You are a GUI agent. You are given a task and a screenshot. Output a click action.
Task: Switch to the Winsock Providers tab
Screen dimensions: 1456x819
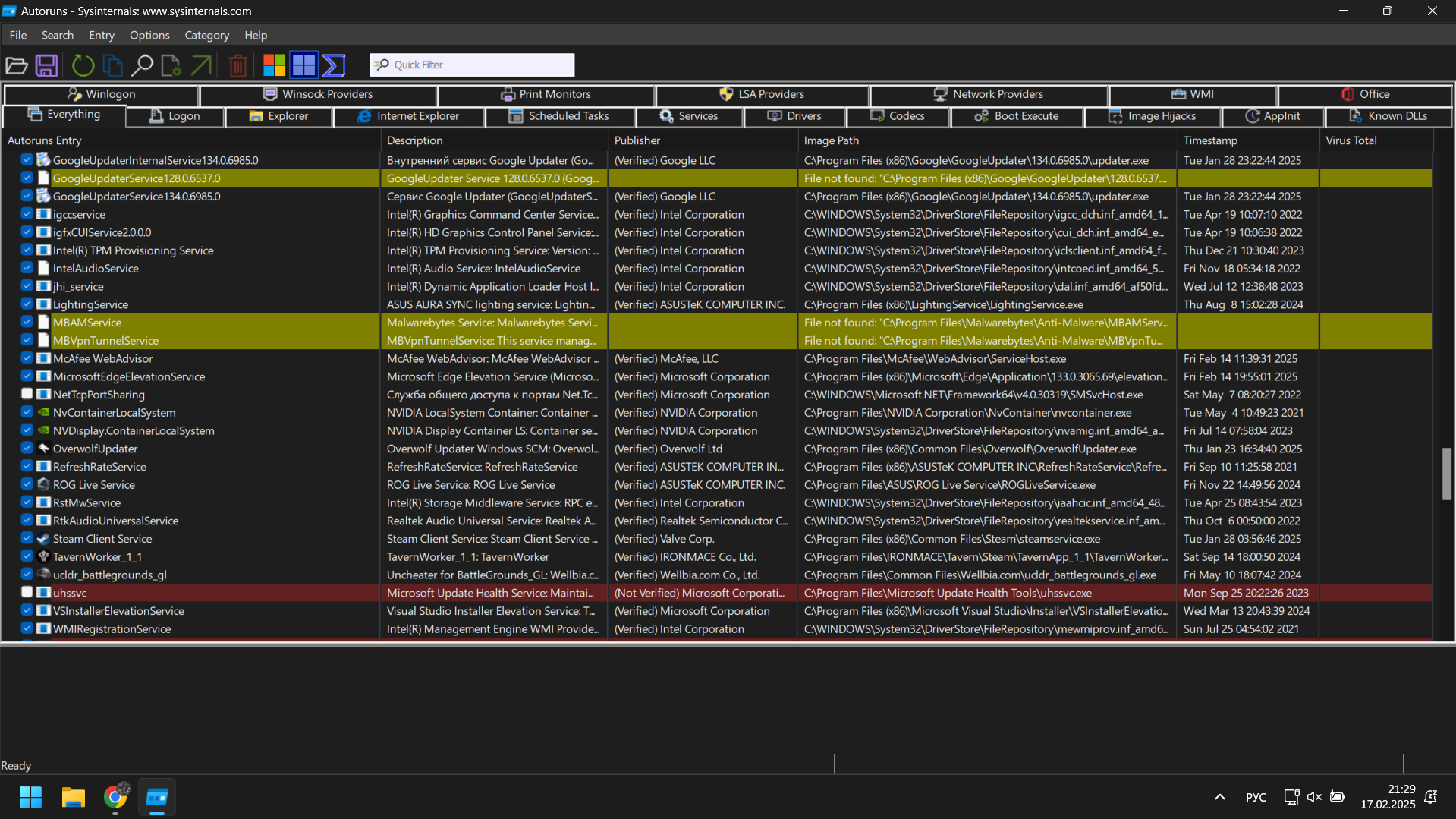click(318, 94)
